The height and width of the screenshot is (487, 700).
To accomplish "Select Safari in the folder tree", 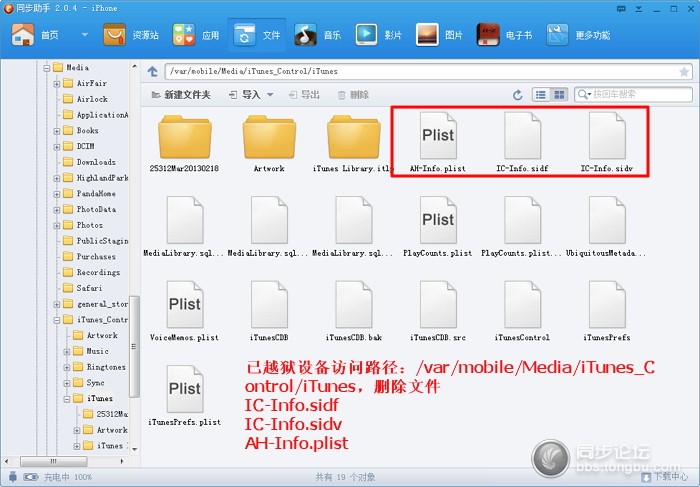I will point(83,288).
